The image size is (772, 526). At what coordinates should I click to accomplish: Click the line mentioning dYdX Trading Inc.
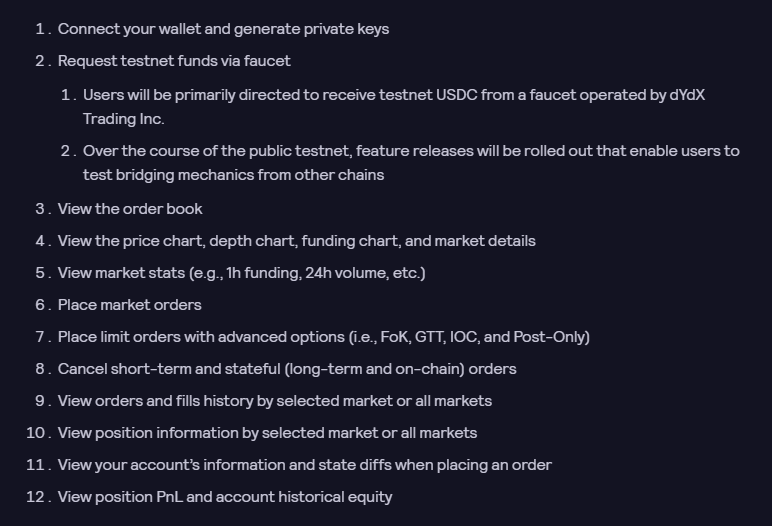[394, 106]
